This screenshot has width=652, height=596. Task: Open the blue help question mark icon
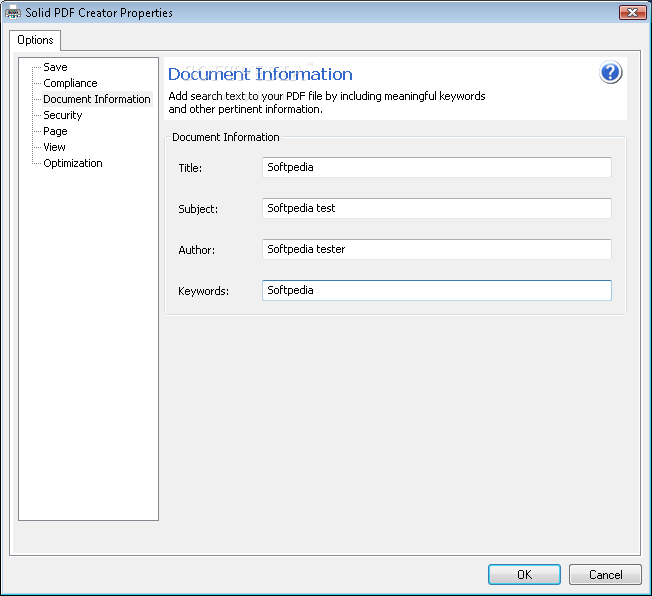pos(610,73)
